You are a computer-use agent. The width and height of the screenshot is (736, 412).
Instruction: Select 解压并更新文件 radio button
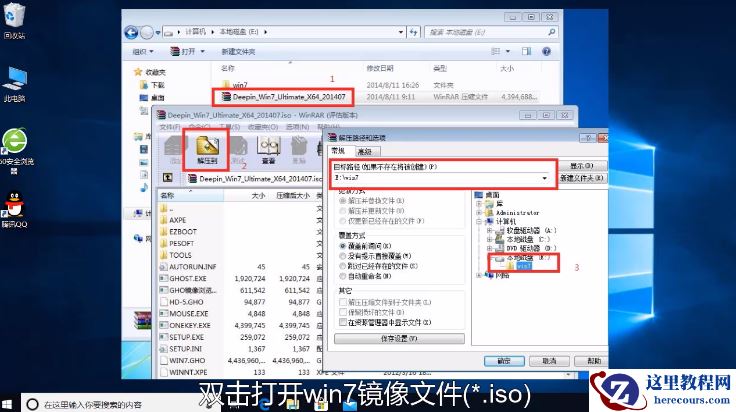pos(342,211)
